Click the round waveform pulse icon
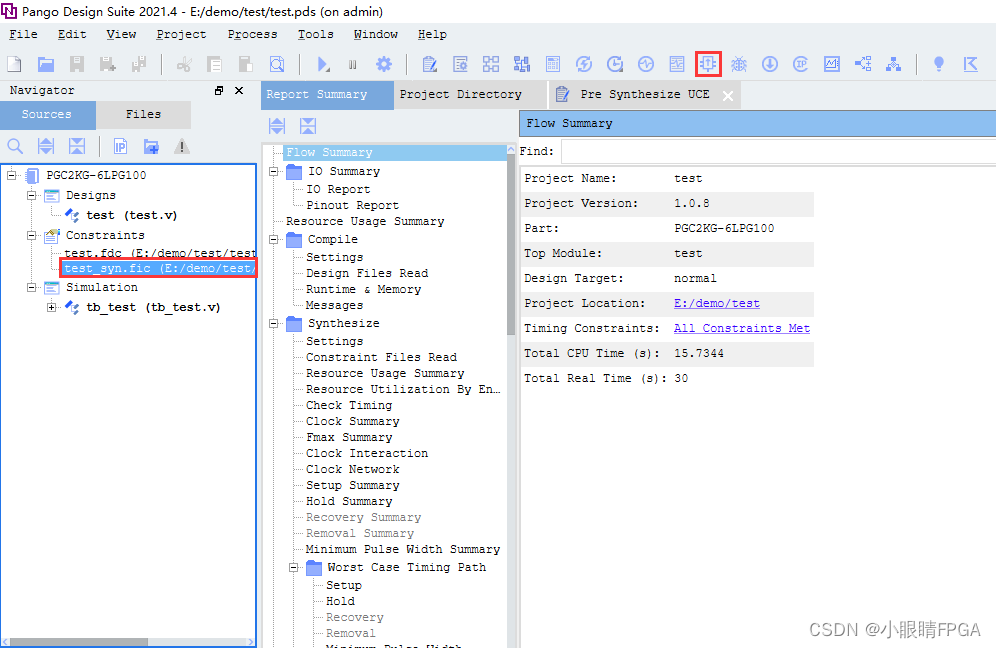Image resolution: width=996 pixels, height=648 pixels. [x=645, y=64]
